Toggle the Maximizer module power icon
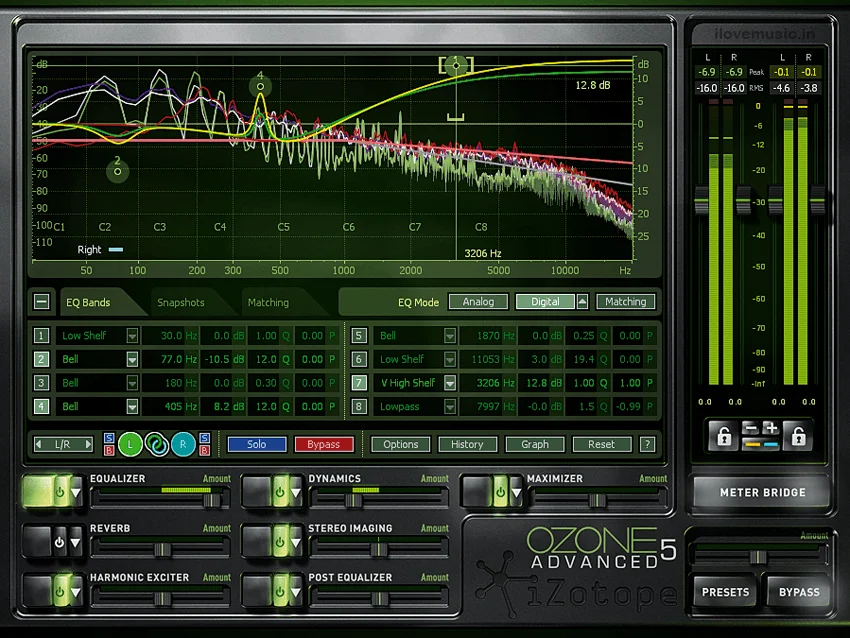 500,492
